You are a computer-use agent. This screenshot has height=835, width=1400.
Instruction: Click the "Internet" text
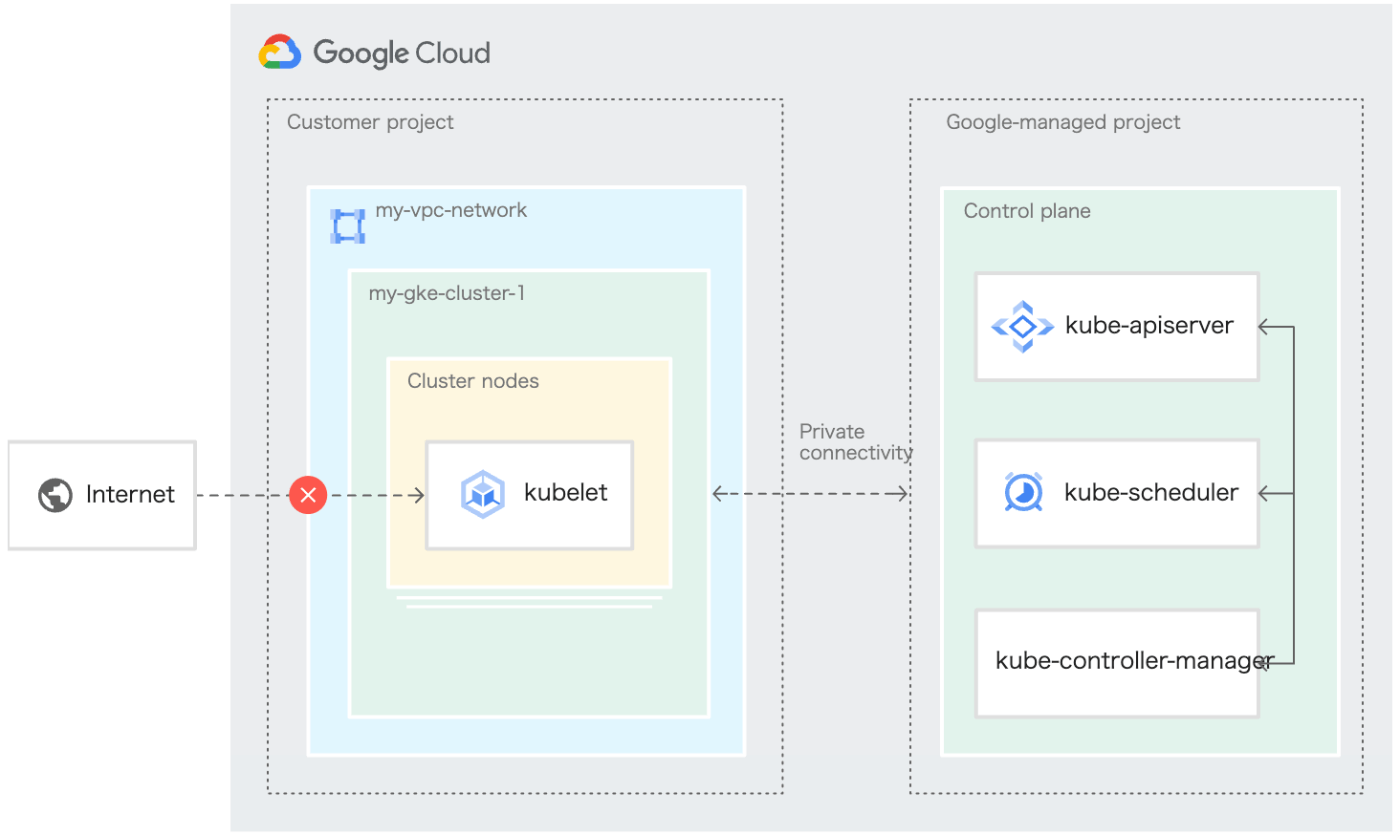(x=130, y=494)
